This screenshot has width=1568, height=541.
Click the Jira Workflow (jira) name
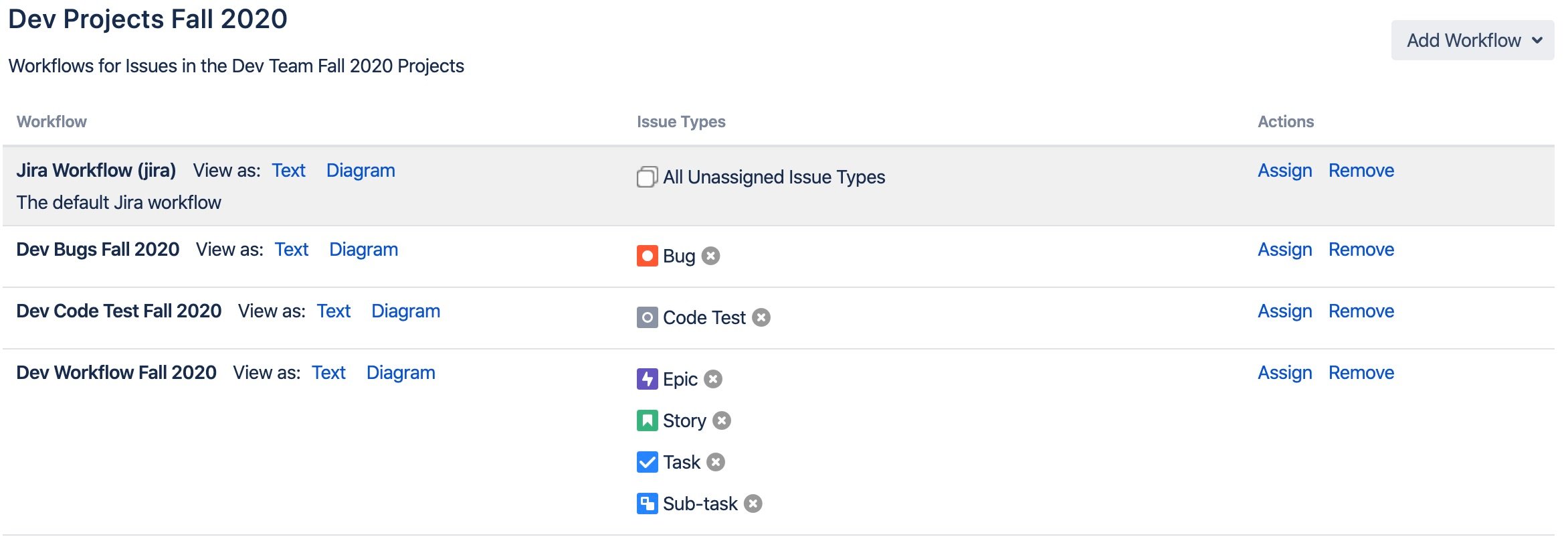pyautogui.click(x=96, y=171)
